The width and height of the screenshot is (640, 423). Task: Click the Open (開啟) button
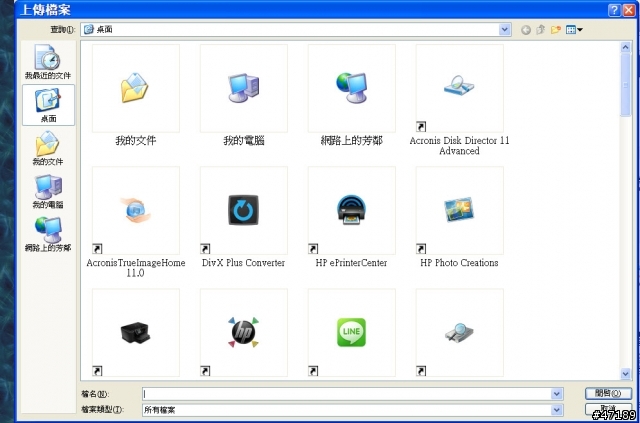[608, 394]
